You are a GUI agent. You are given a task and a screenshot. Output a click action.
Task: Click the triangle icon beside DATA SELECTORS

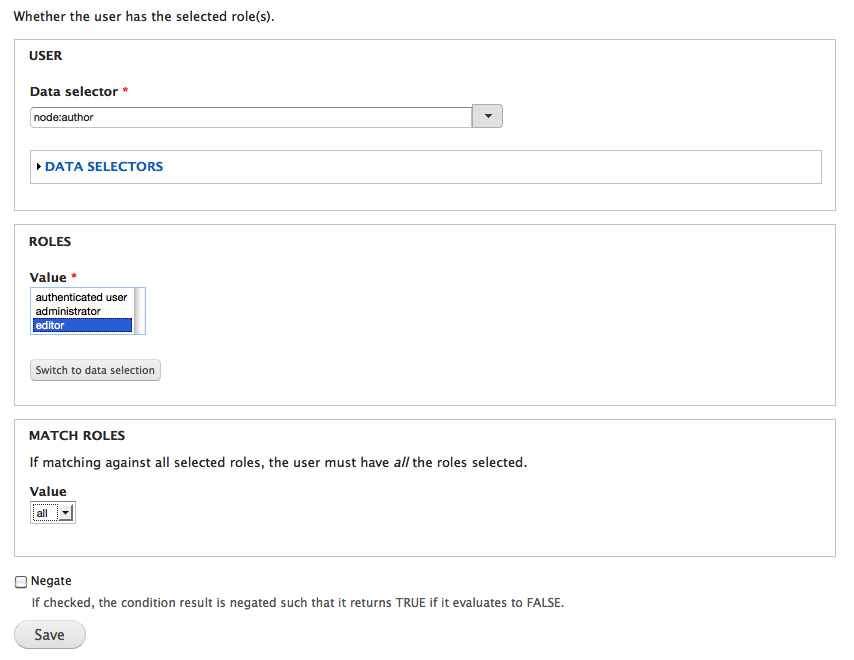(x=38, y=167)
